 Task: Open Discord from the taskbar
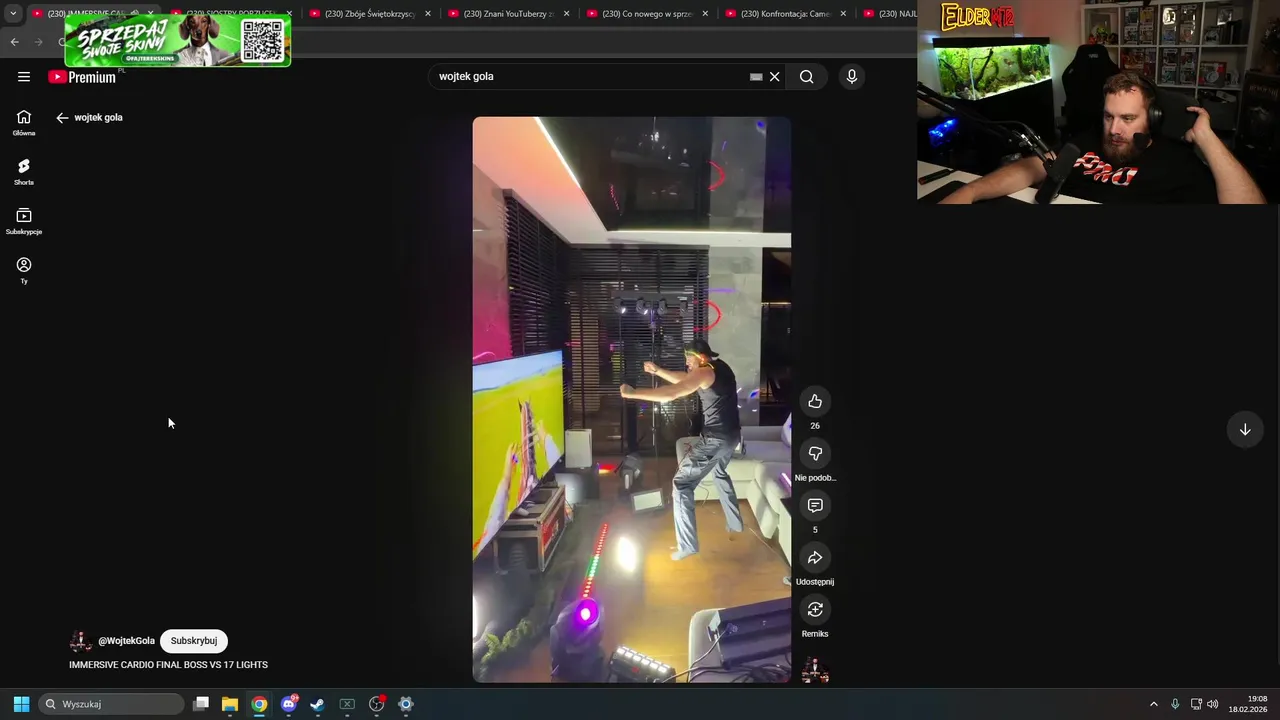click(x=289, y=704)
